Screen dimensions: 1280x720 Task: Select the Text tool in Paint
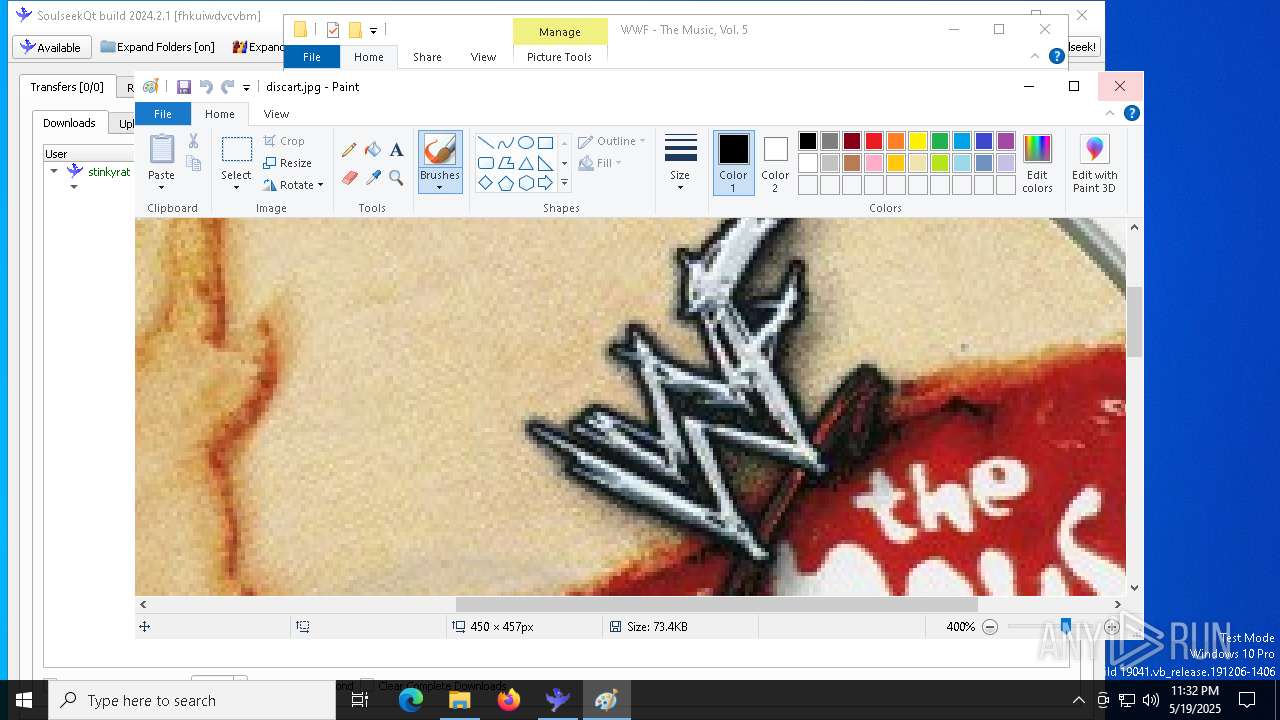(396, 150)
